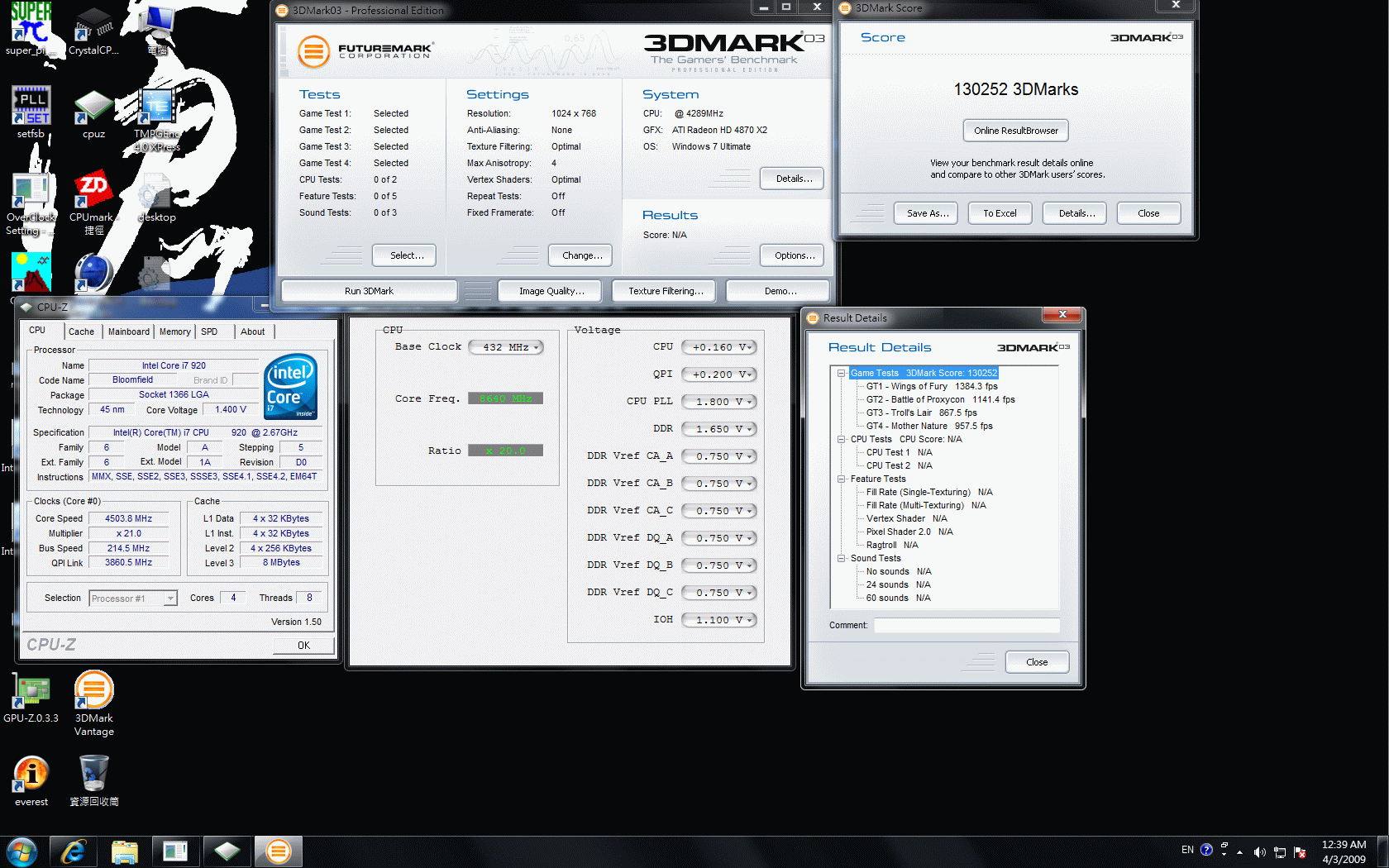Open Windows Explorer folder taskbar icon
The width and height of the screenshot is (1389, 868).
click(x=125, y=851)
